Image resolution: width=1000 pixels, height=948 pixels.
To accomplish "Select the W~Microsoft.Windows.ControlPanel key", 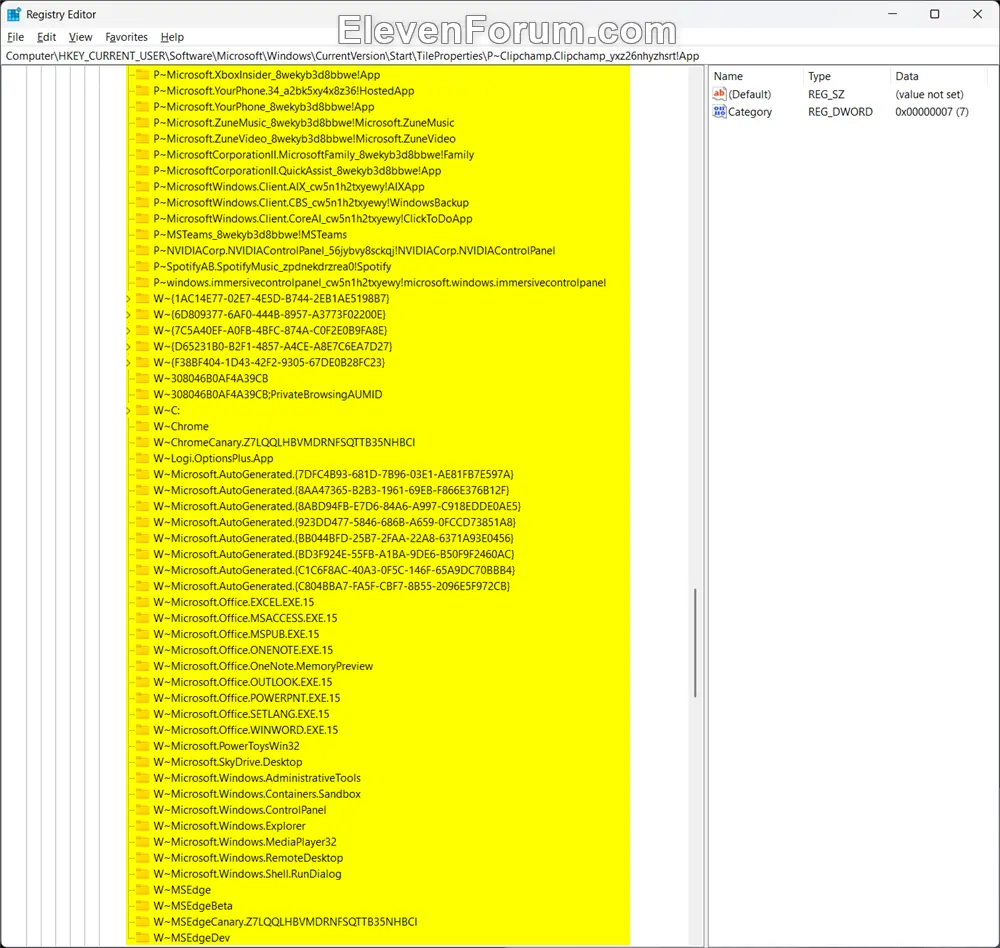I will [240, 810].
